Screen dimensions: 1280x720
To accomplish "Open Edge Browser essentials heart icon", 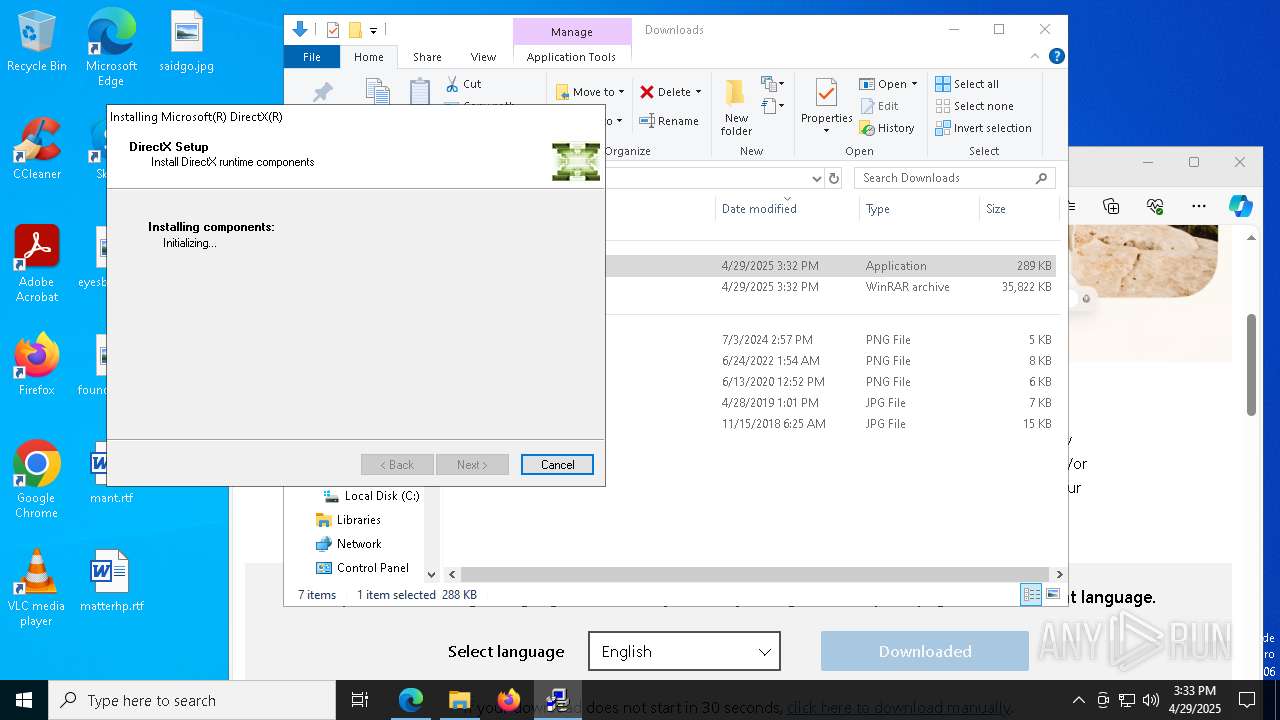I will coord(1155,206).
